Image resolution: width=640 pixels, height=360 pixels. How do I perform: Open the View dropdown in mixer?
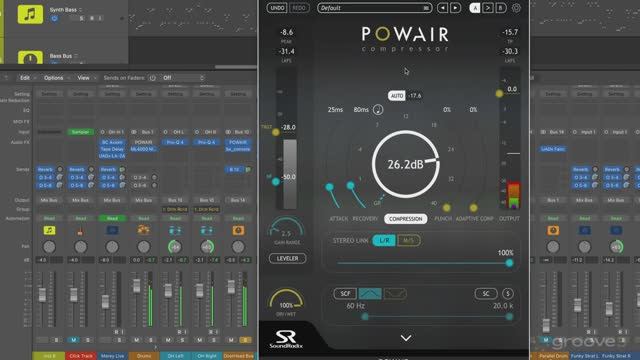pos(86,78)
